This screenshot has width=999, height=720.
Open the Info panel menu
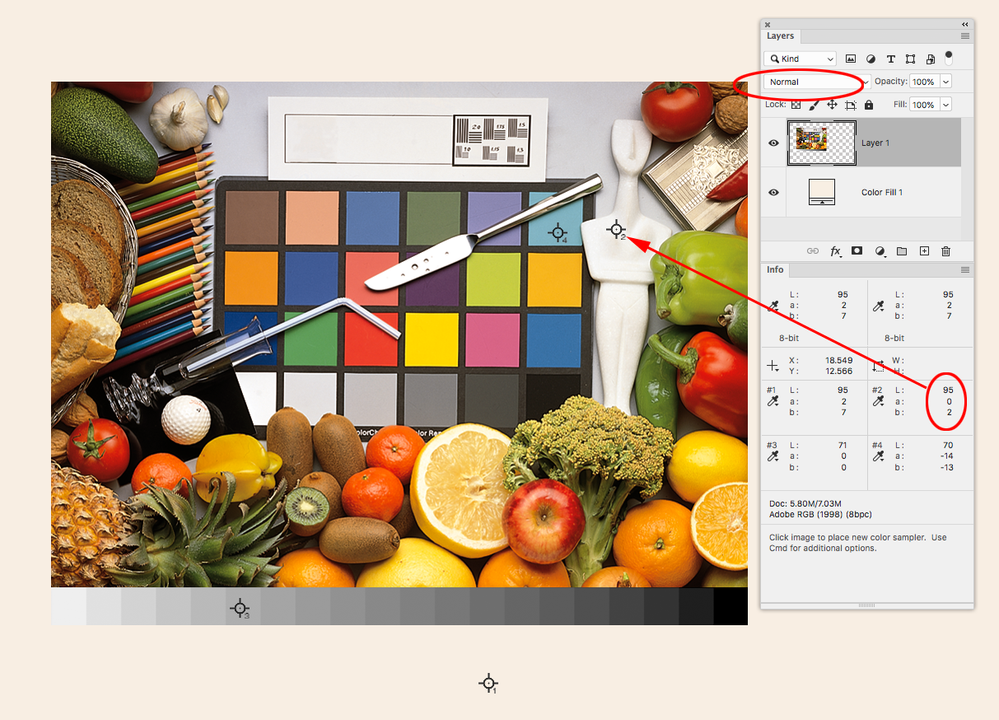(965, 270)
